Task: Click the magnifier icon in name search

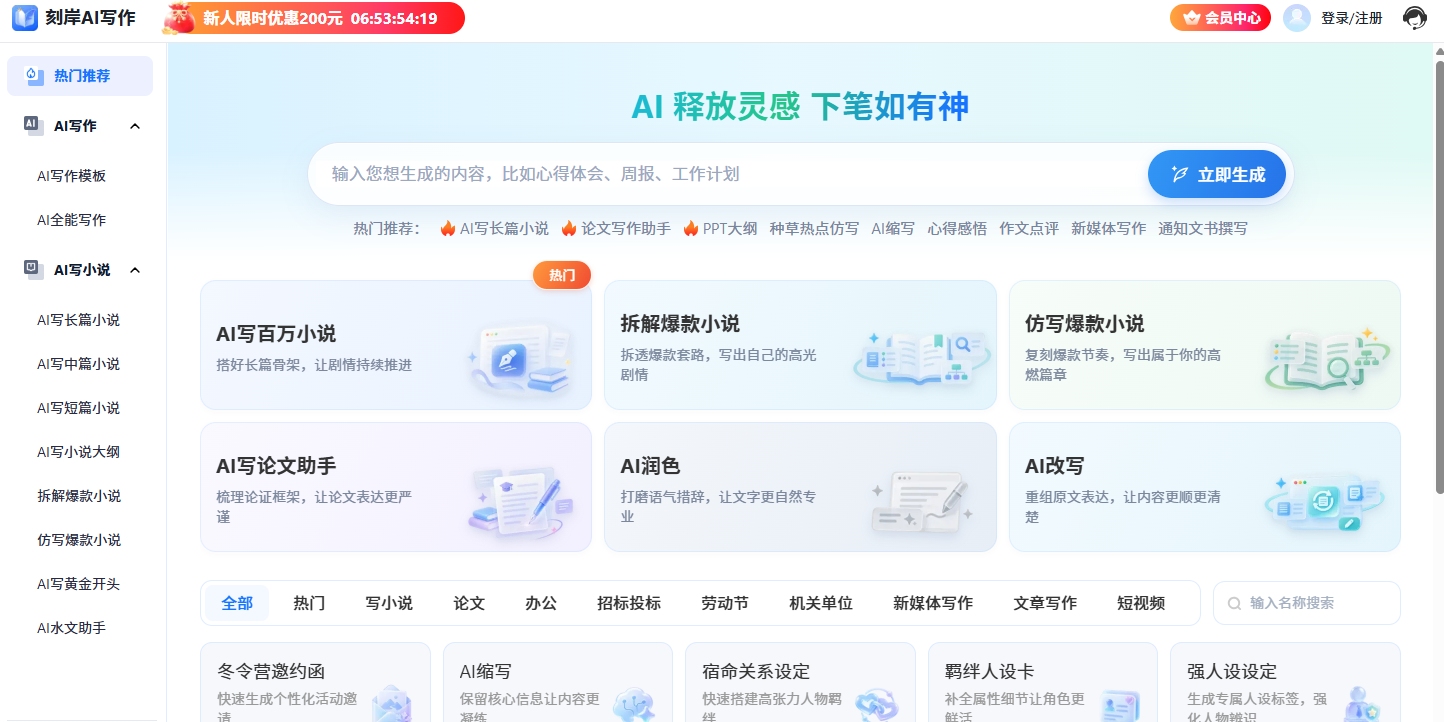Action: click(1235, 603)
